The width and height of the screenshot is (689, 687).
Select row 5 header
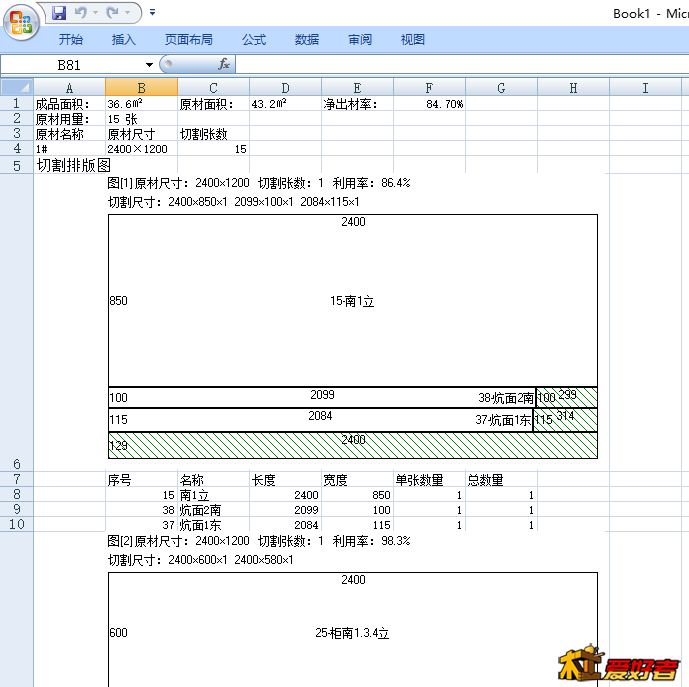17,165
